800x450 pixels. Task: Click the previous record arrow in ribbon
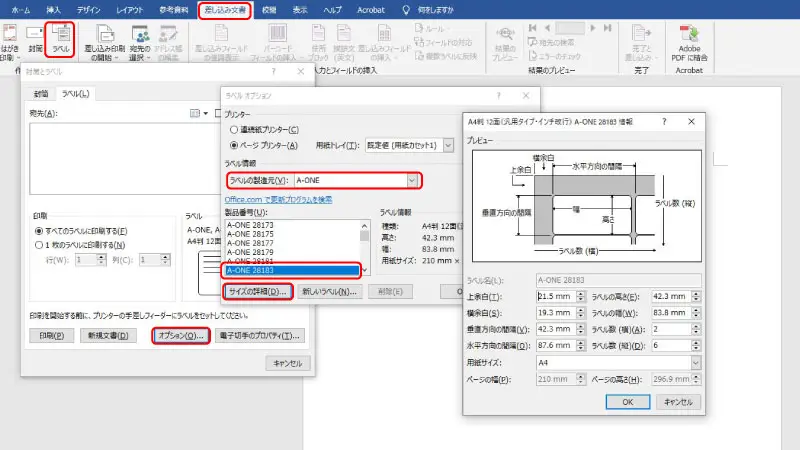[x=547, y=28]
